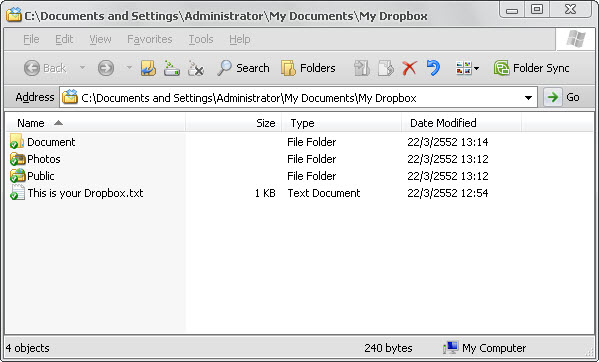Open the Edit menu
Screen dimensions: 599x362
tap(64, 39)
